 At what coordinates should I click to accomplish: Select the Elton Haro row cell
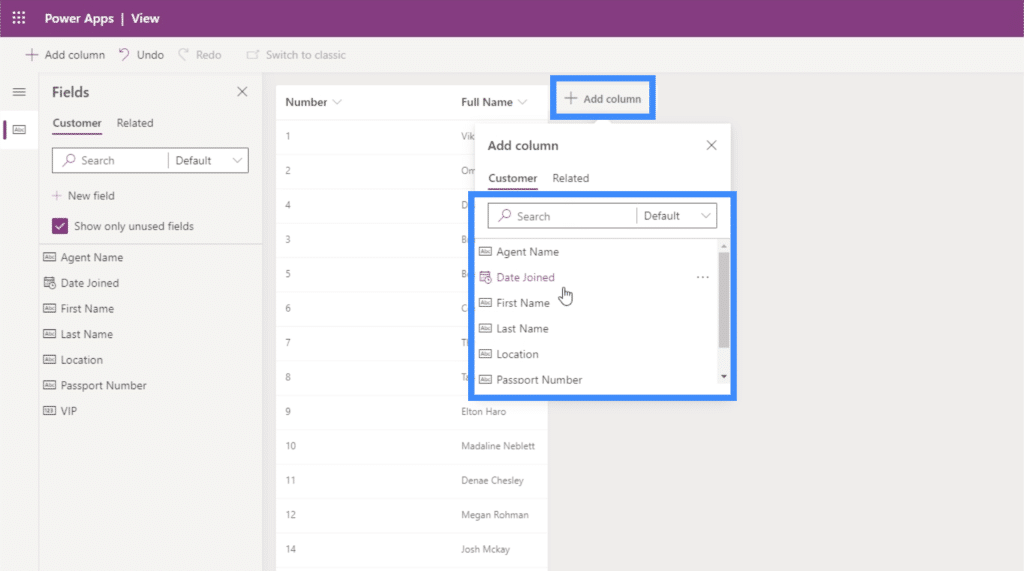click(483, 412)
